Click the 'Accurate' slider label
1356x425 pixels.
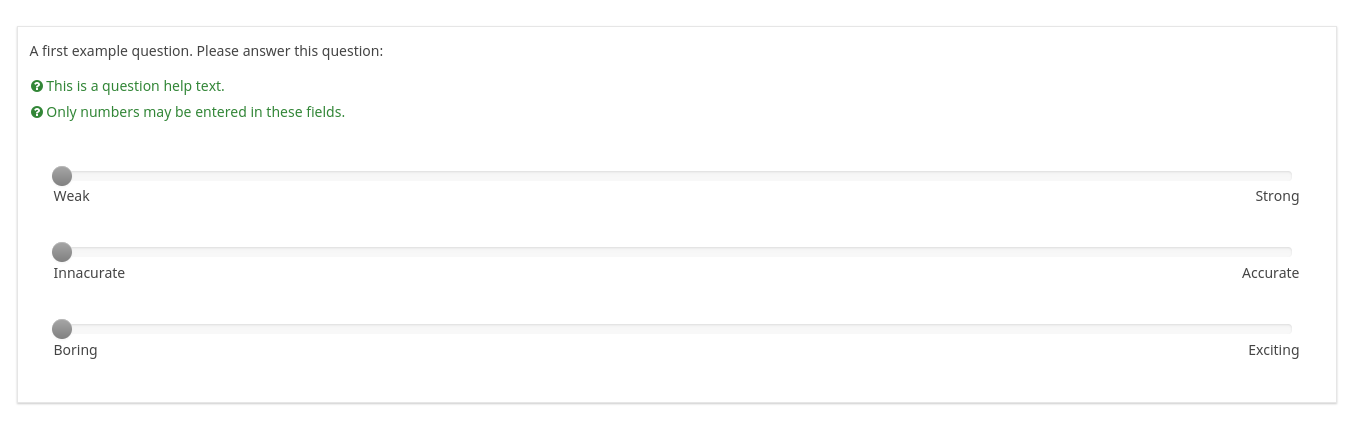pyautogui.click(x=1270, y=274)
